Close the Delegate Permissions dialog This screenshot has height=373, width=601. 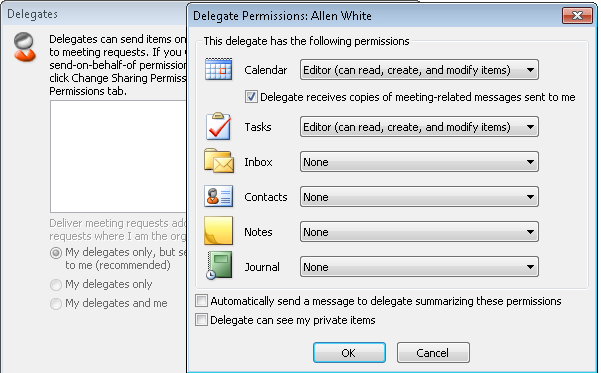(x=577, y=15)
